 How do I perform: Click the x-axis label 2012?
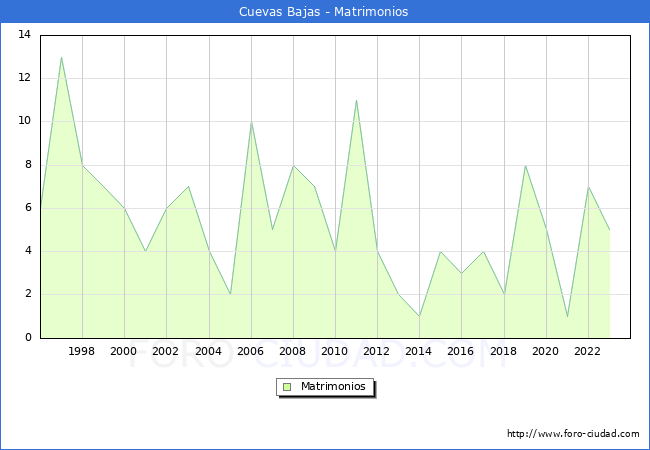376,351
